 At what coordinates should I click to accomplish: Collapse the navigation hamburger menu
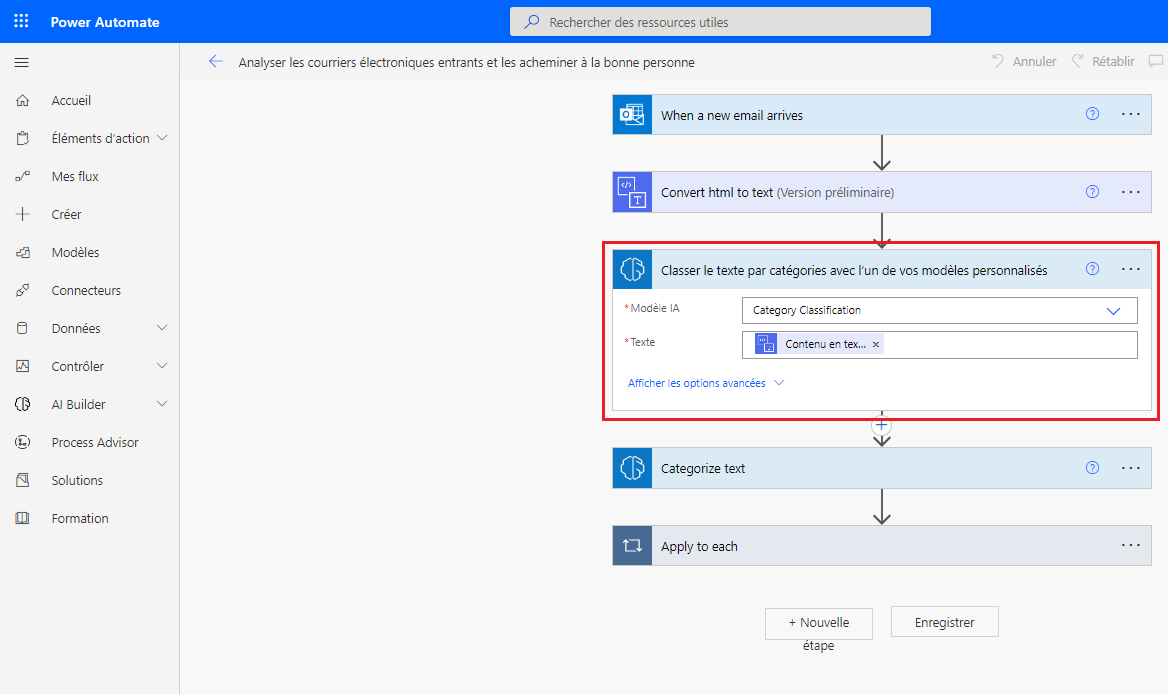[22, 63]
